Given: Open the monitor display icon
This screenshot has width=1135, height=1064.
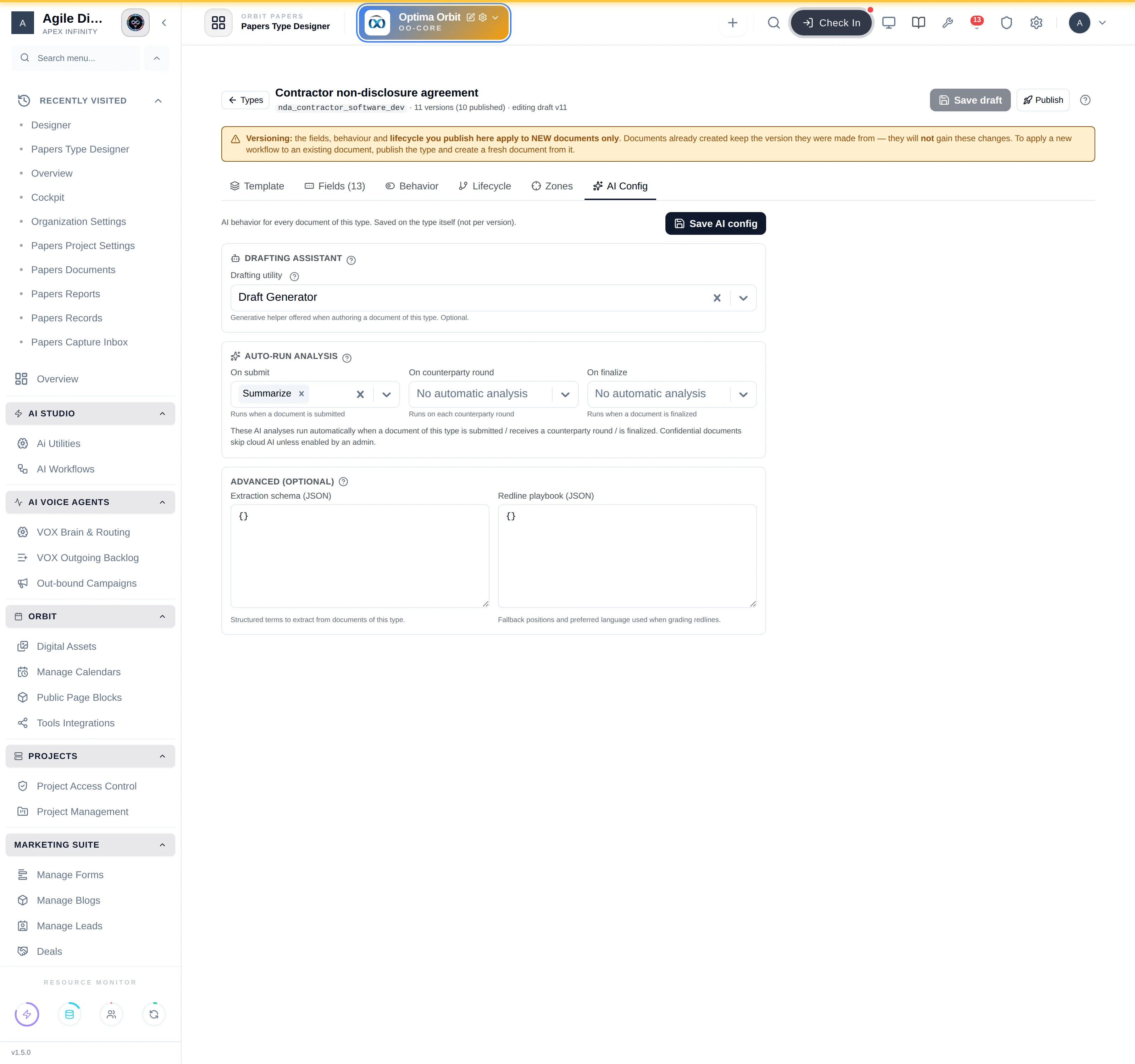Looking at the screenshot, I should coord(888,23).
